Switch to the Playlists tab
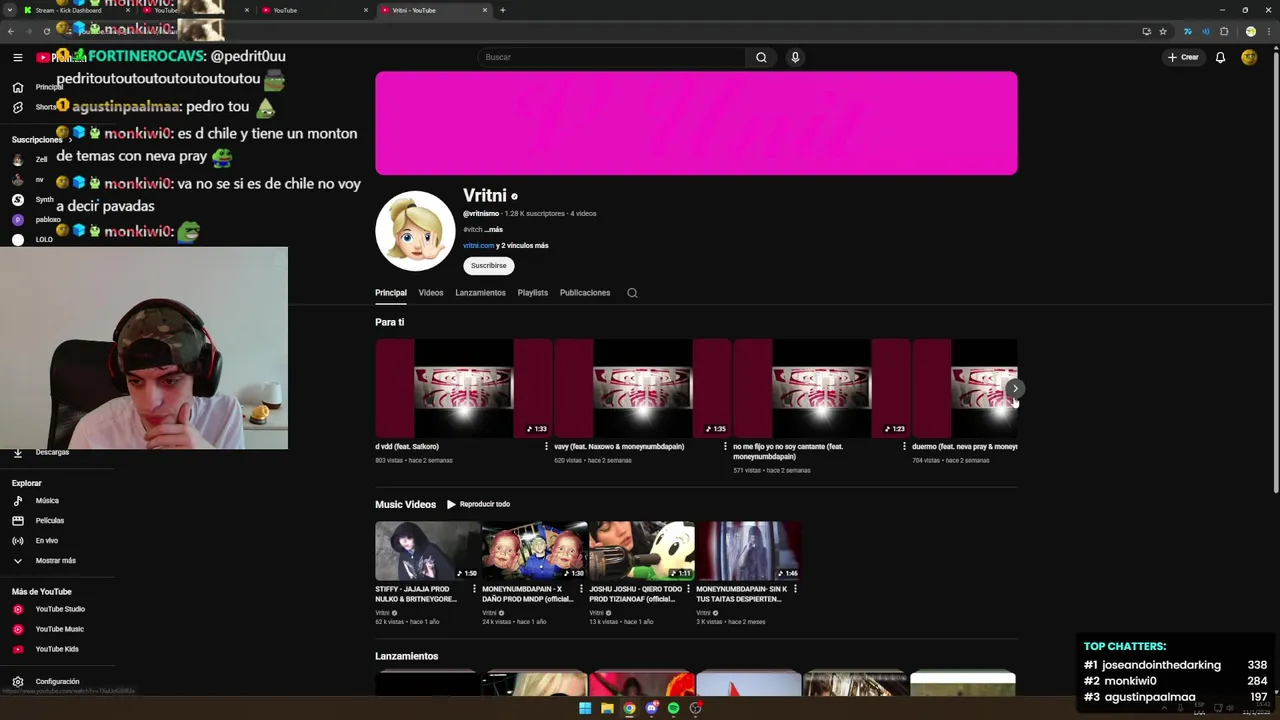Screen dimensions: 1280x720 click(x=532, y=293)
